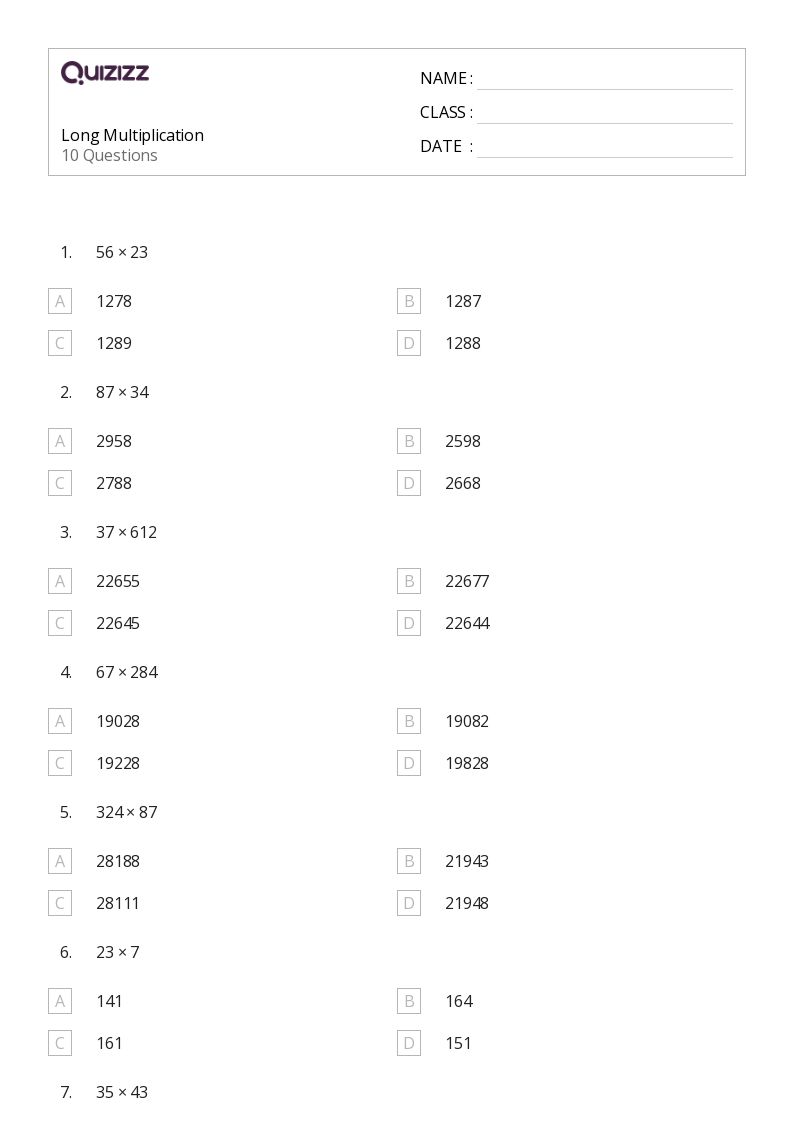Image resolution: width=794 pixels, height=1123 pixels.
Task: Click the DATE input line
Action: tap(605, 148)
